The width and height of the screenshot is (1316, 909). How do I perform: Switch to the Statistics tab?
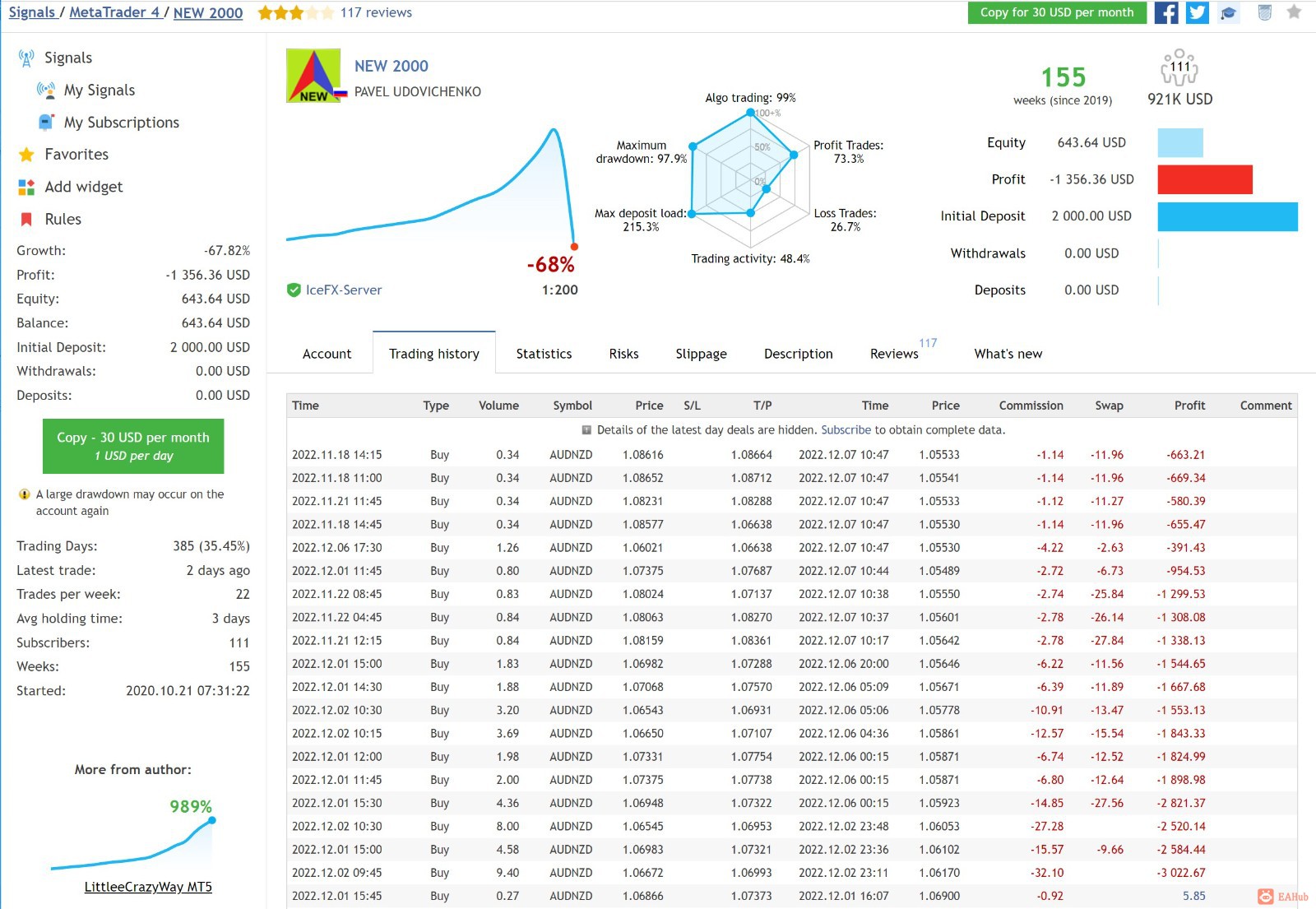[x=544, y=354]
